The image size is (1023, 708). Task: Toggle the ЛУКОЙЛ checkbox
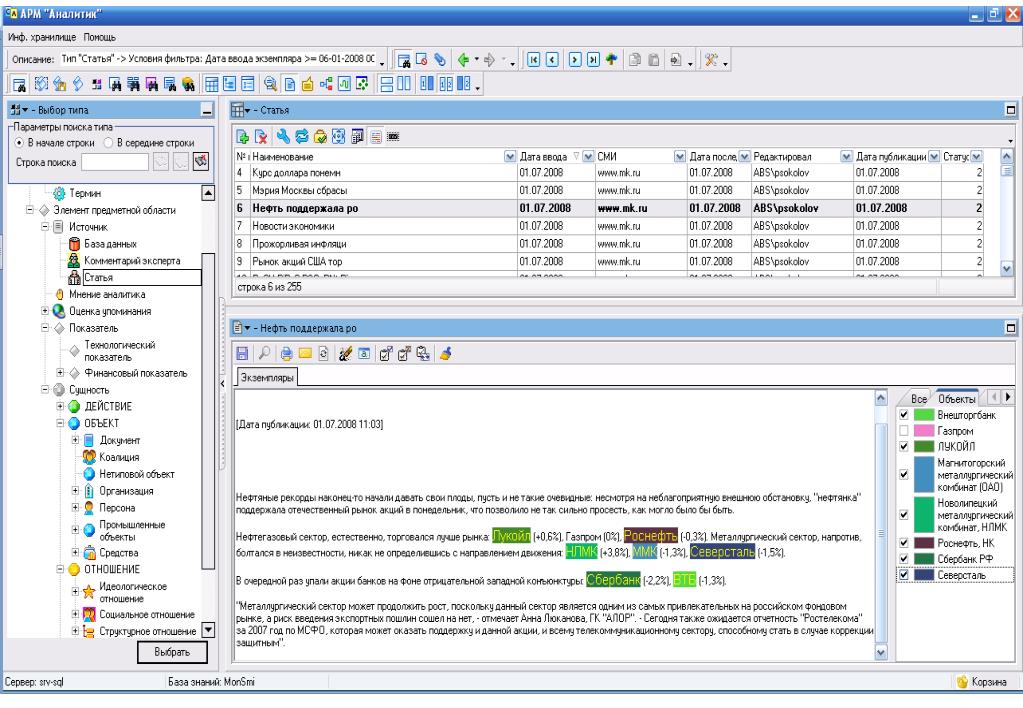pos(904,446)
